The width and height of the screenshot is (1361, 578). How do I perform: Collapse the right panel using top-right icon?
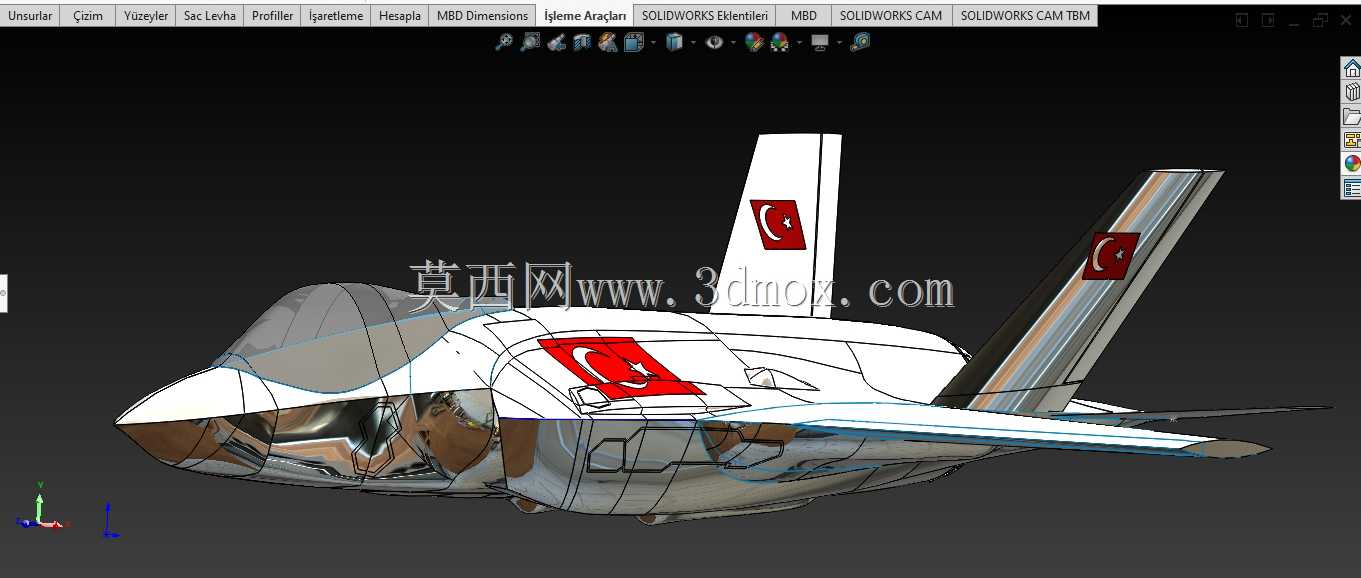pos(1268,20)
